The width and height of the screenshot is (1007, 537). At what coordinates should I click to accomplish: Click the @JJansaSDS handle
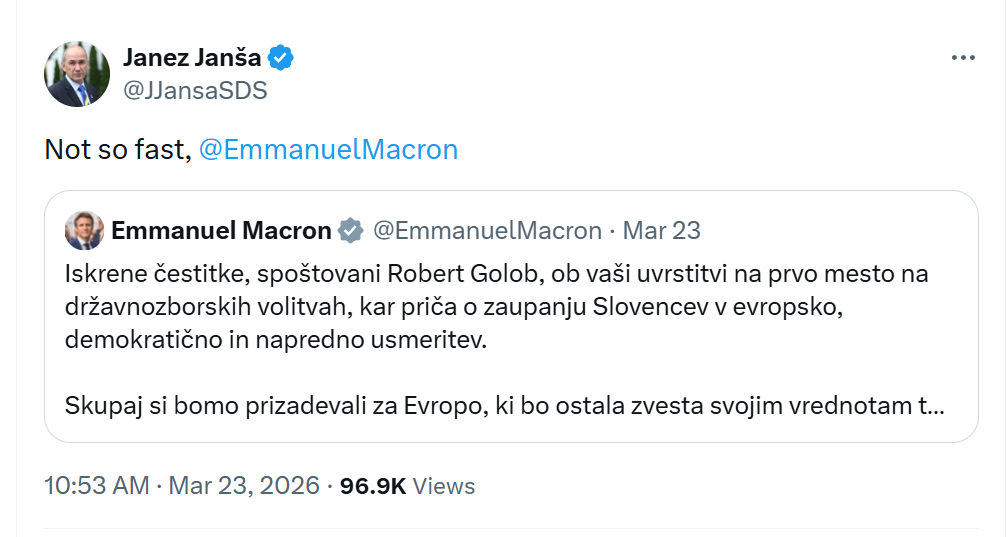click(195, 90)
